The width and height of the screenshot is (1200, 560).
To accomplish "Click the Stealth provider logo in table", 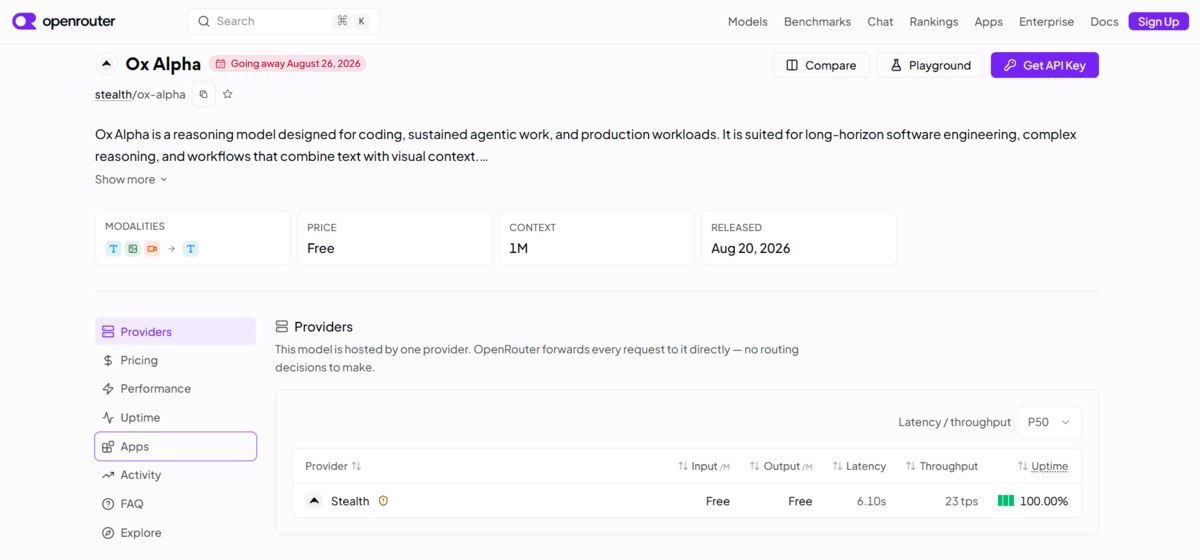I will (x=314, y=501).
